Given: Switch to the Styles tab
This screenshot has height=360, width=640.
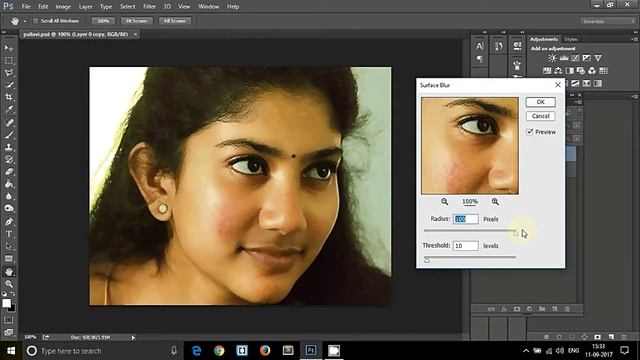Looking at the screenshot, I should coord(571,40).
